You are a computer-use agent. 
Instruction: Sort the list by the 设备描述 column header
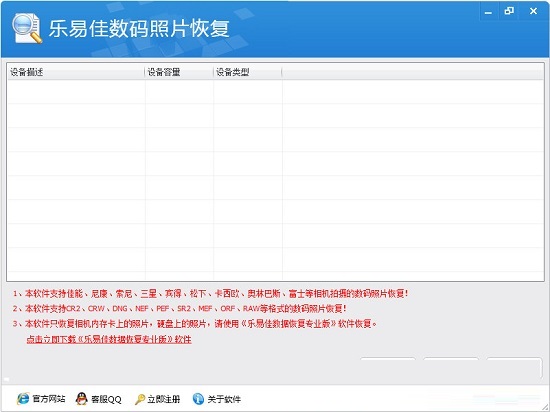click(76, 72)
